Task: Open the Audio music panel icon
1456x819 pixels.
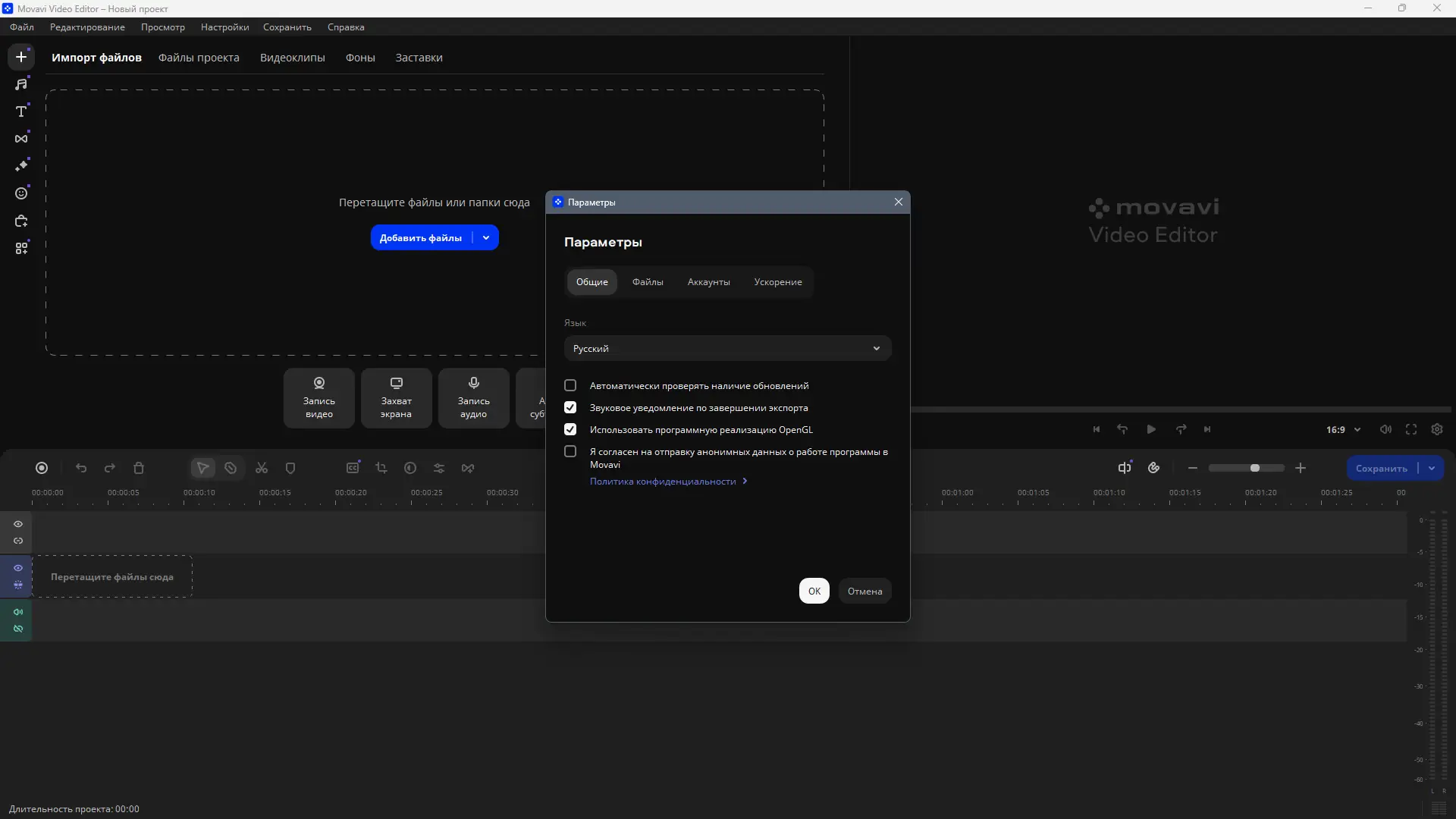Action: tap(21, 84)
